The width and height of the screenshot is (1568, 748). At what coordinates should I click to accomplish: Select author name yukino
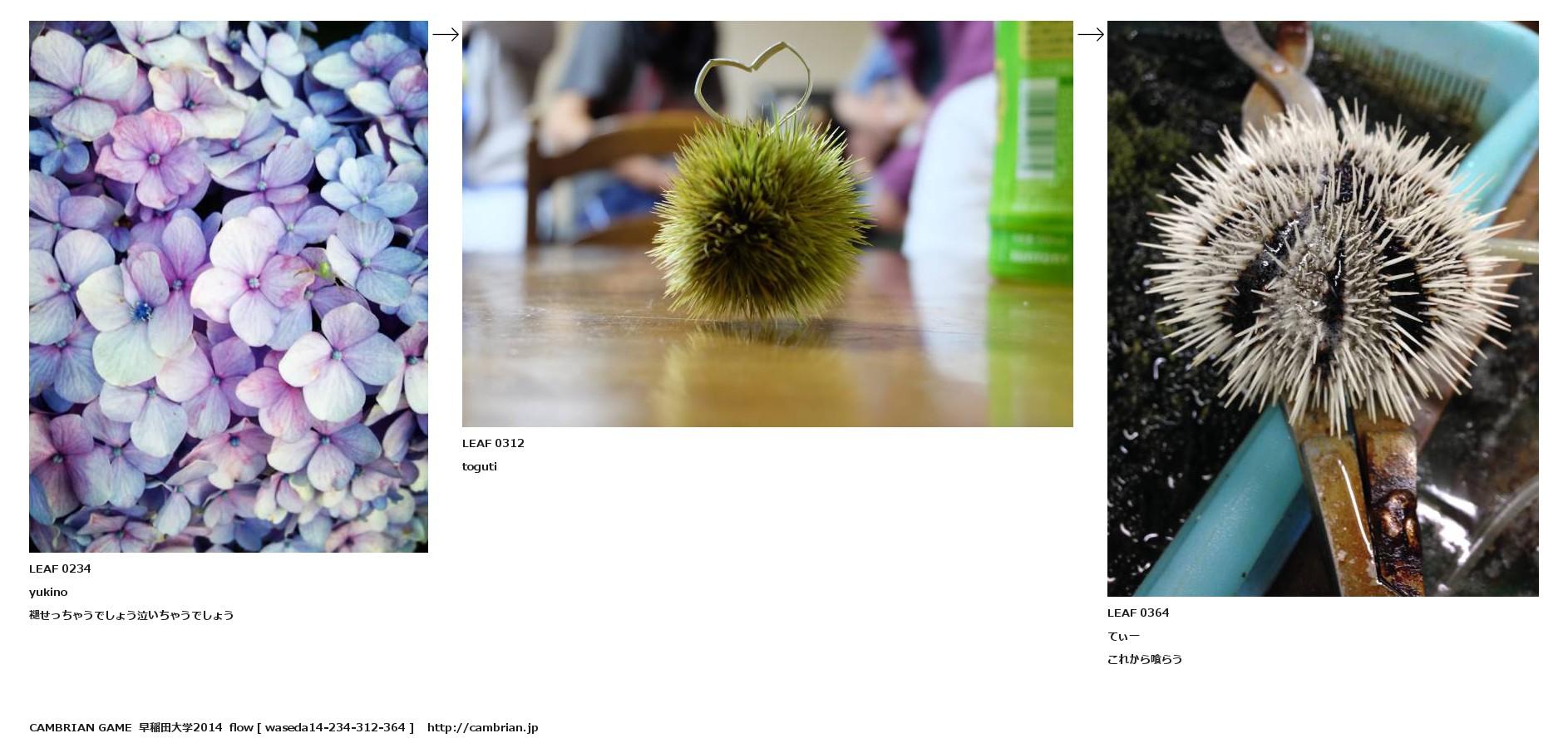48,592
